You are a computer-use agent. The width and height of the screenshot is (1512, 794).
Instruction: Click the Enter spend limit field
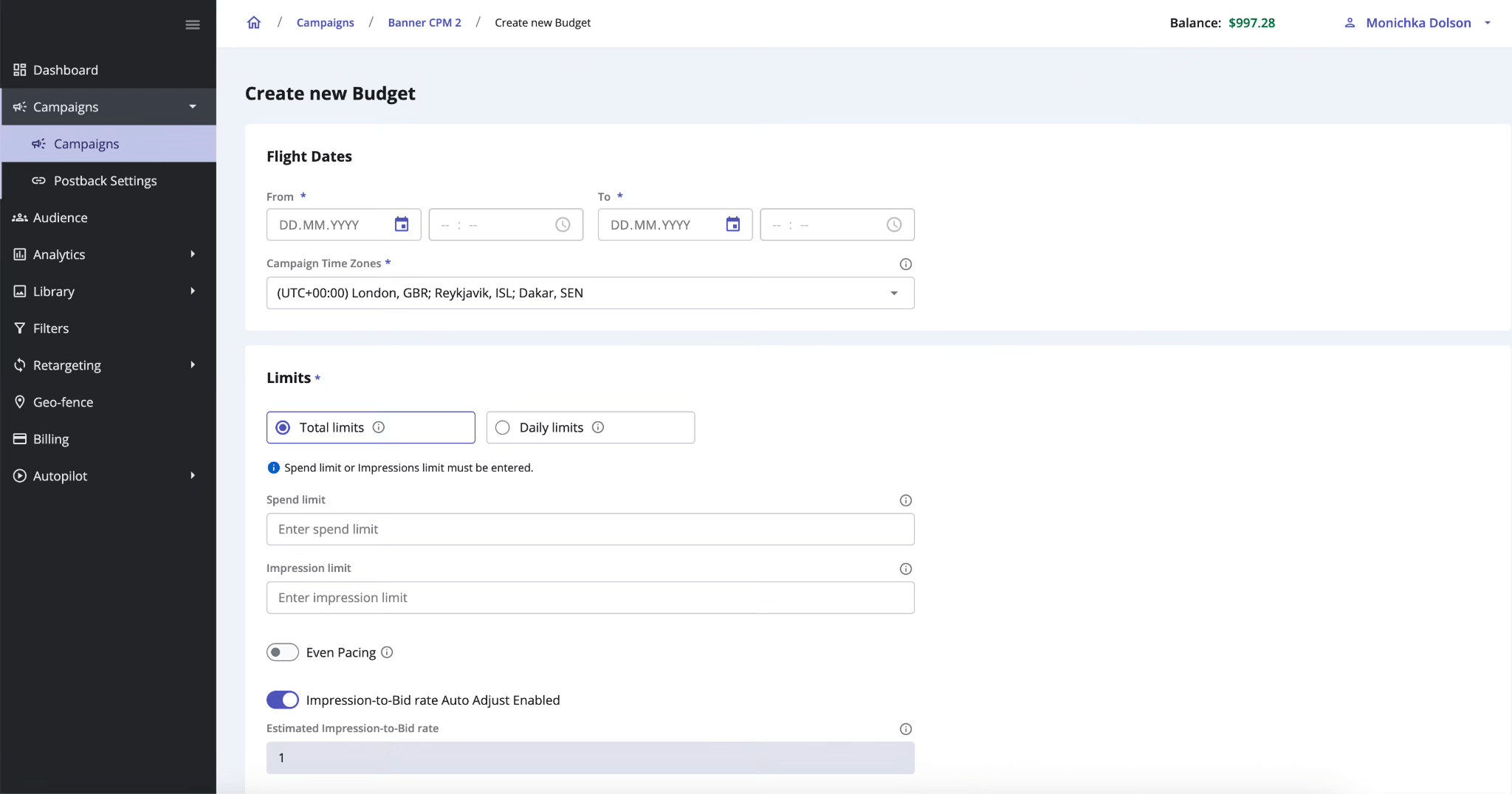(590, 529)
